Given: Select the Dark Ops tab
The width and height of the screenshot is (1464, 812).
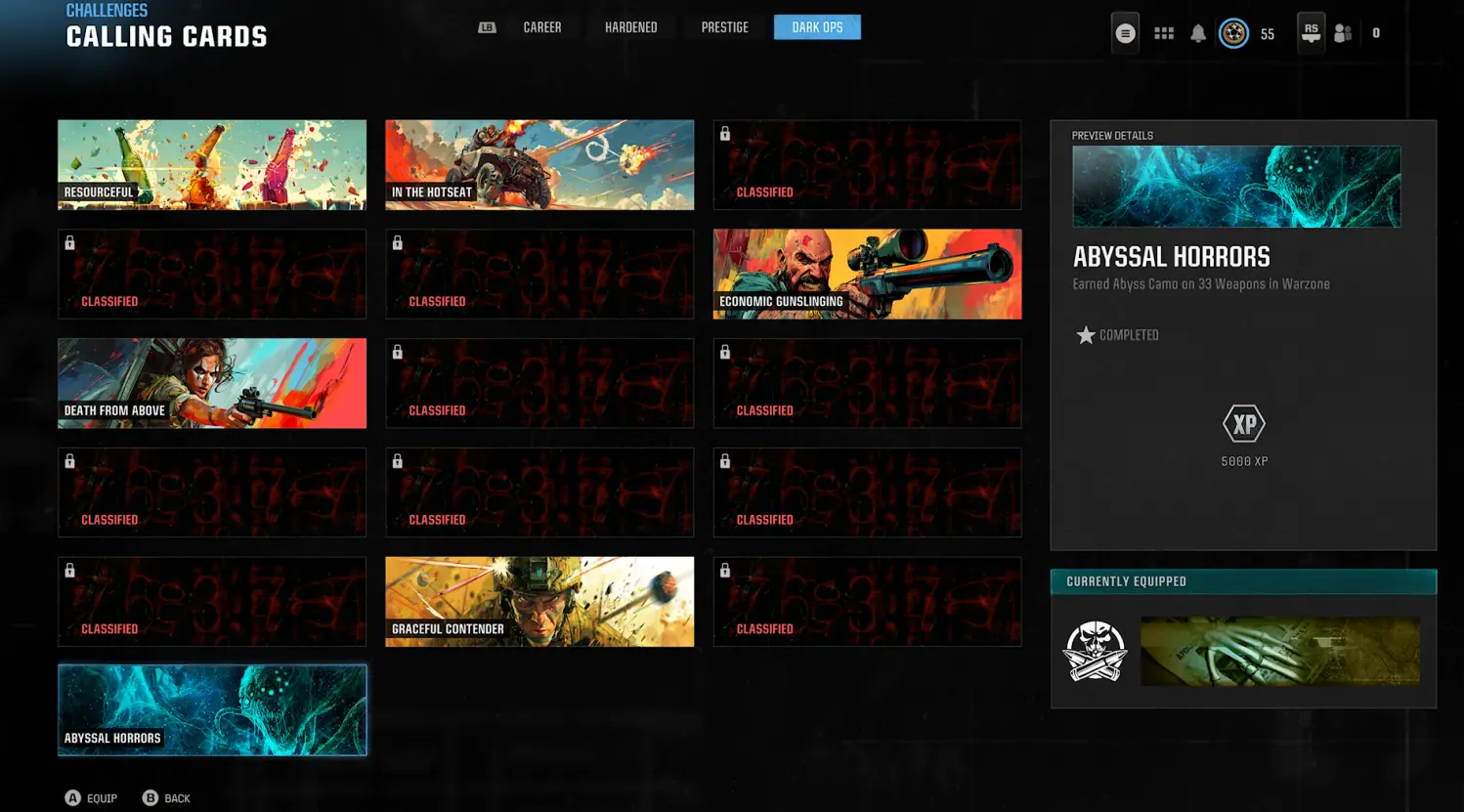Looking at the screenshot, I should click(x=817, y=27).
